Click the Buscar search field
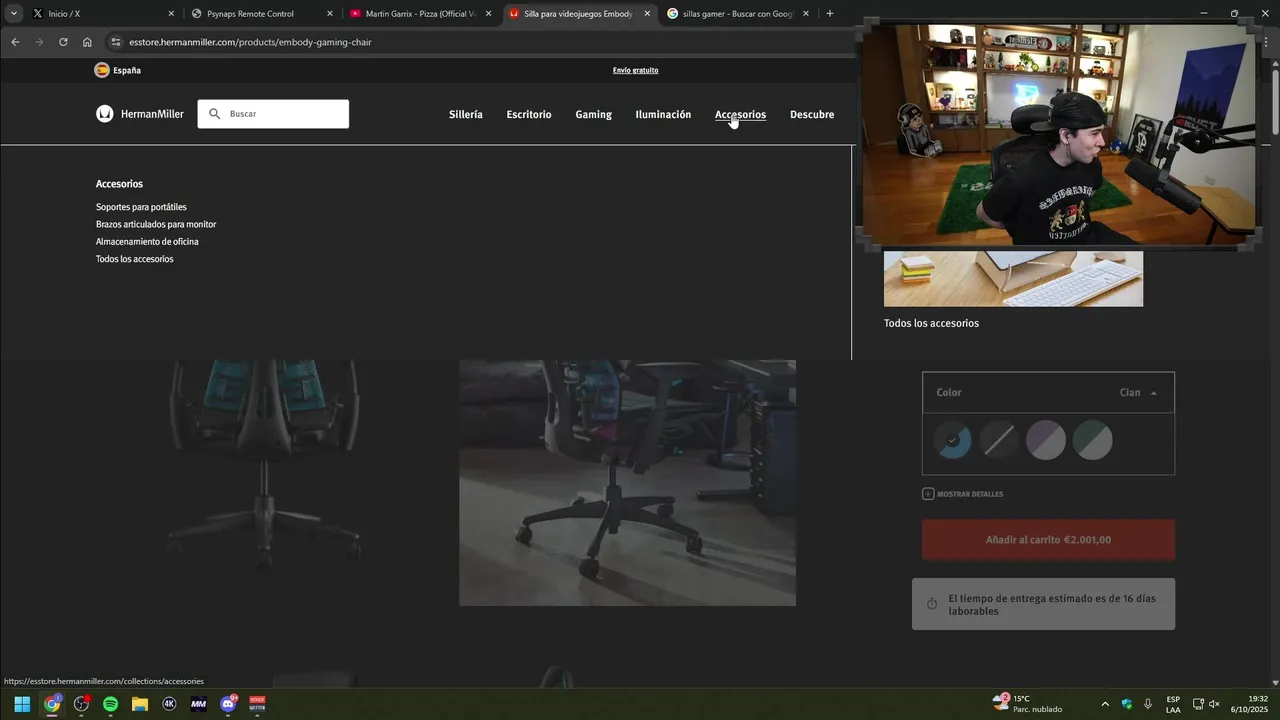1280x720 pixels. click(x=273, y=114)
